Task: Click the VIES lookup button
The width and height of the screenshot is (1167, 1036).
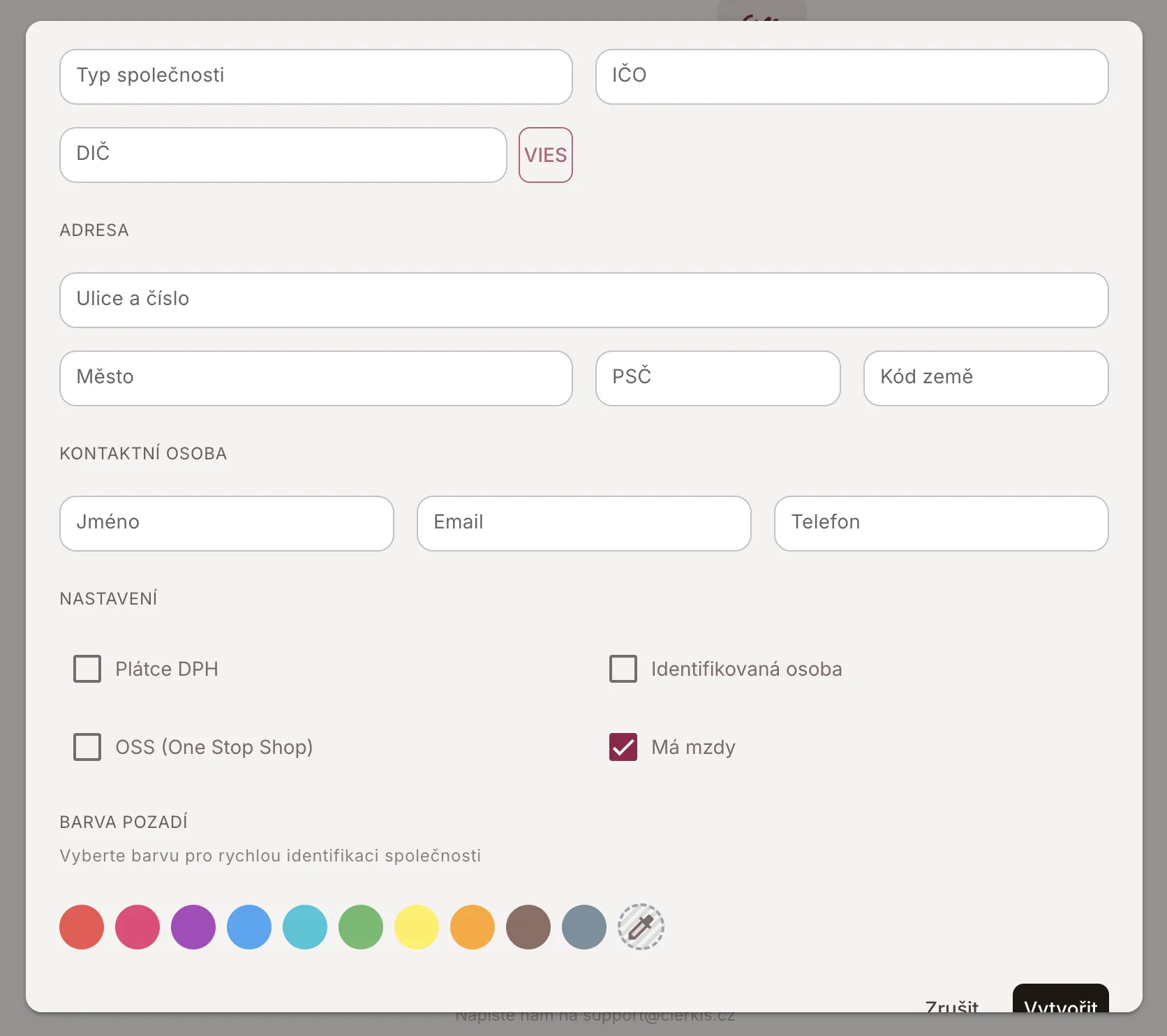Action: click(x=546, y=155)
